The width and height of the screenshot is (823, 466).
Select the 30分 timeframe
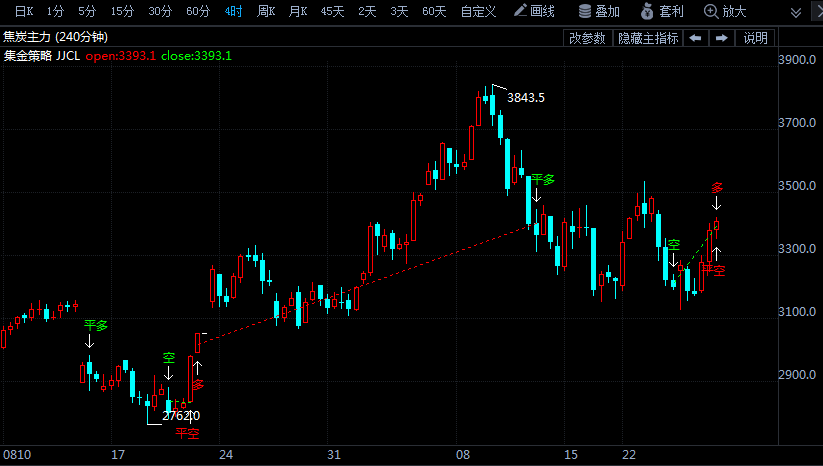coord(160,12)
